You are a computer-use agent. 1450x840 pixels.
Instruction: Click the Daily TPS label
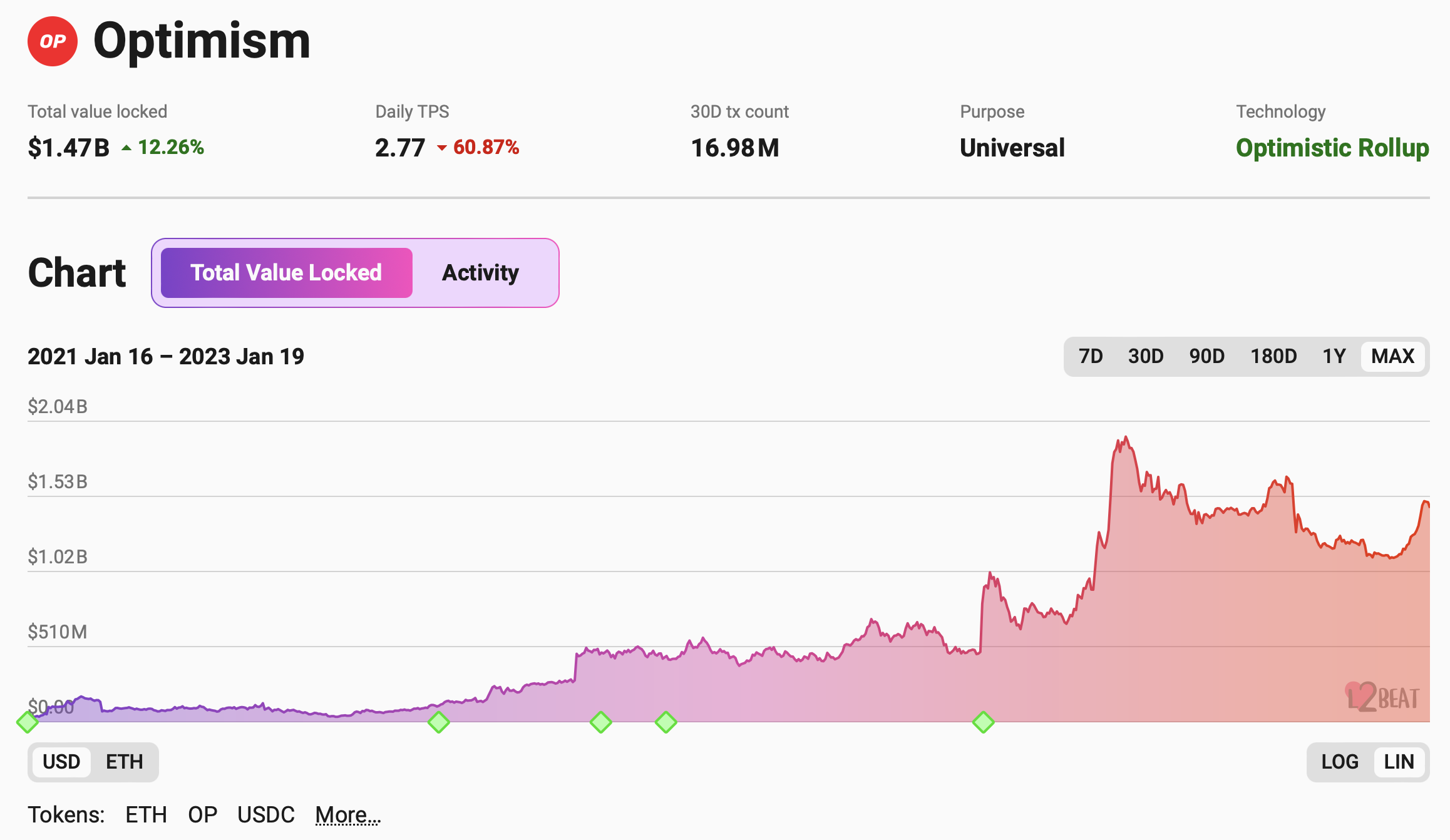point(412,111)
